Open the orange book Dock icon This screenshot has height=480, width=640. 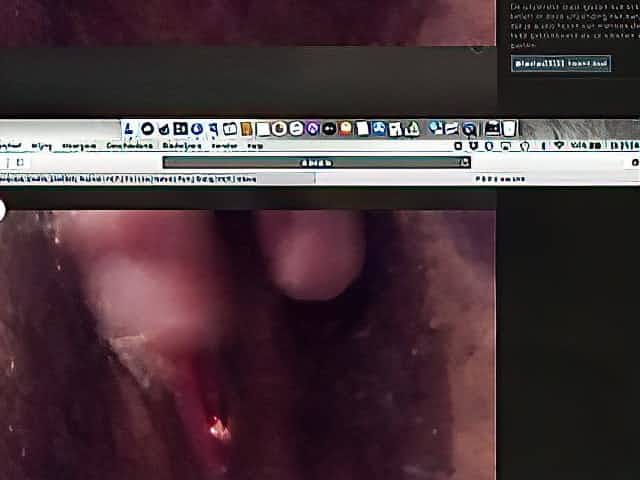[246, 129]
